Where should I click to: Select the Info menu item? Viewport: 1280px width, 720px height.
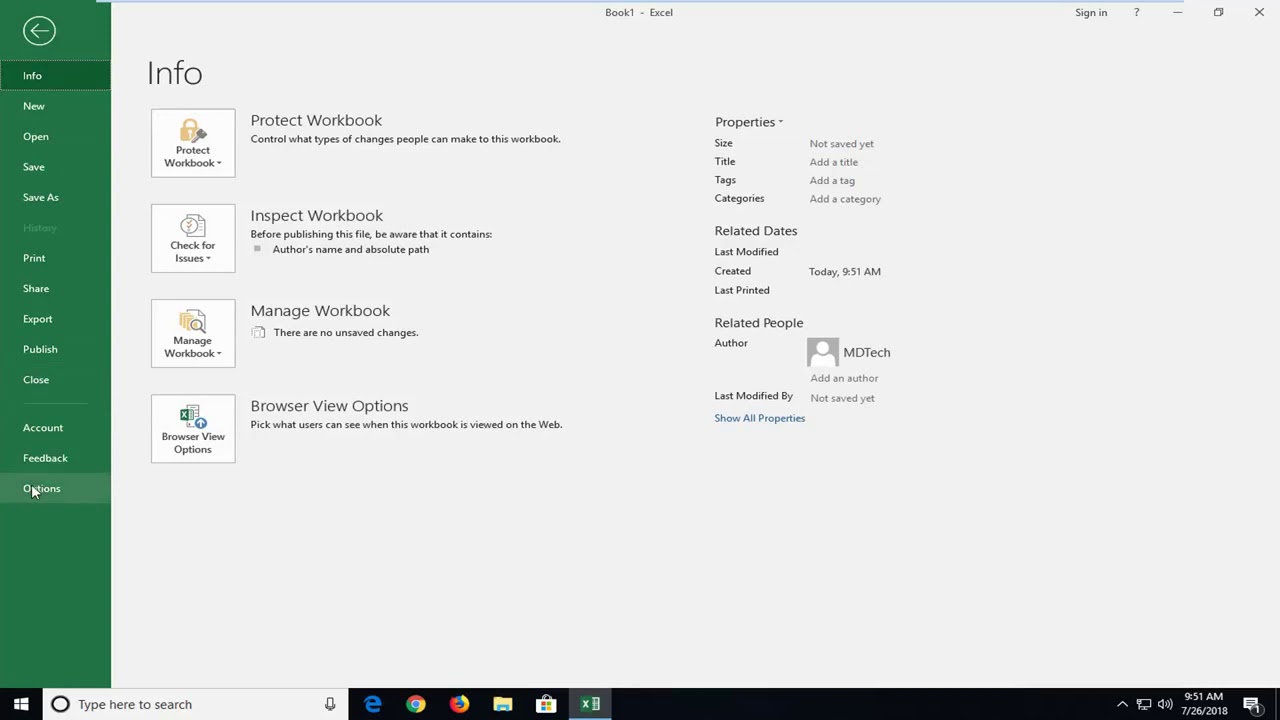point(55,75)
